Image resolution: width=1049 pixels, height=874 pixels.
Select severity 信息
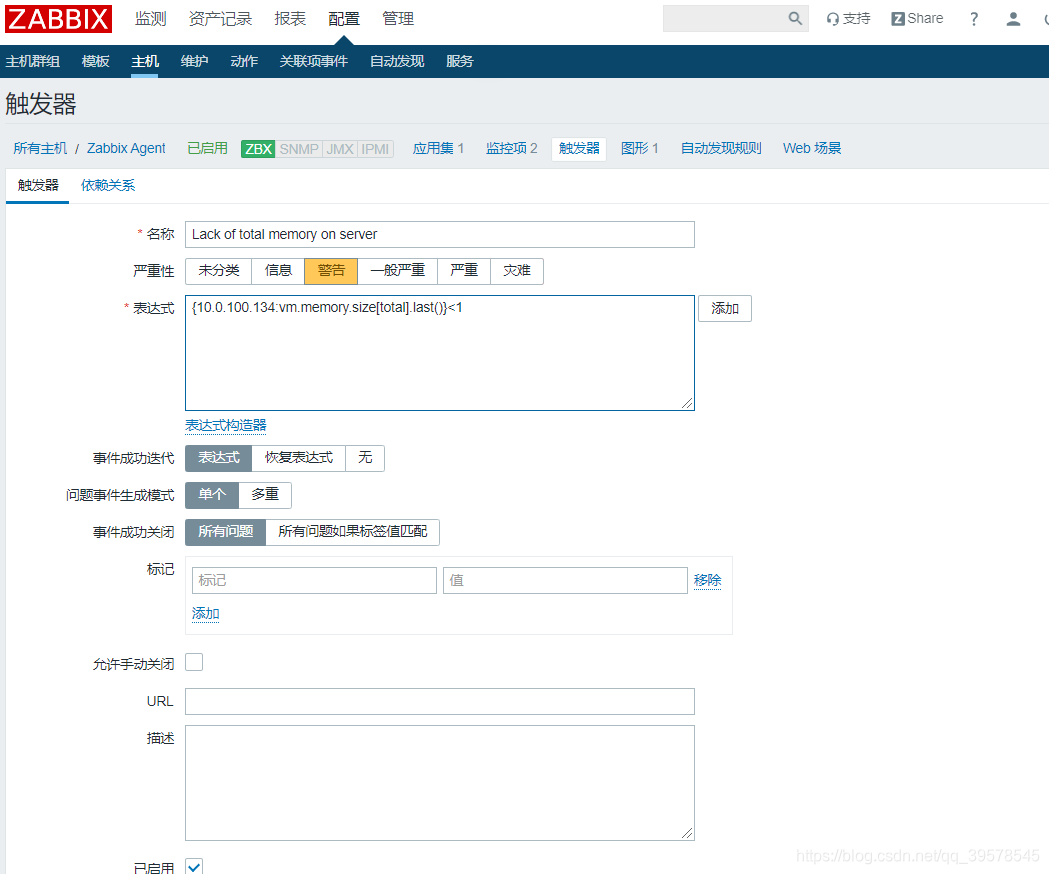click(278, 271)
